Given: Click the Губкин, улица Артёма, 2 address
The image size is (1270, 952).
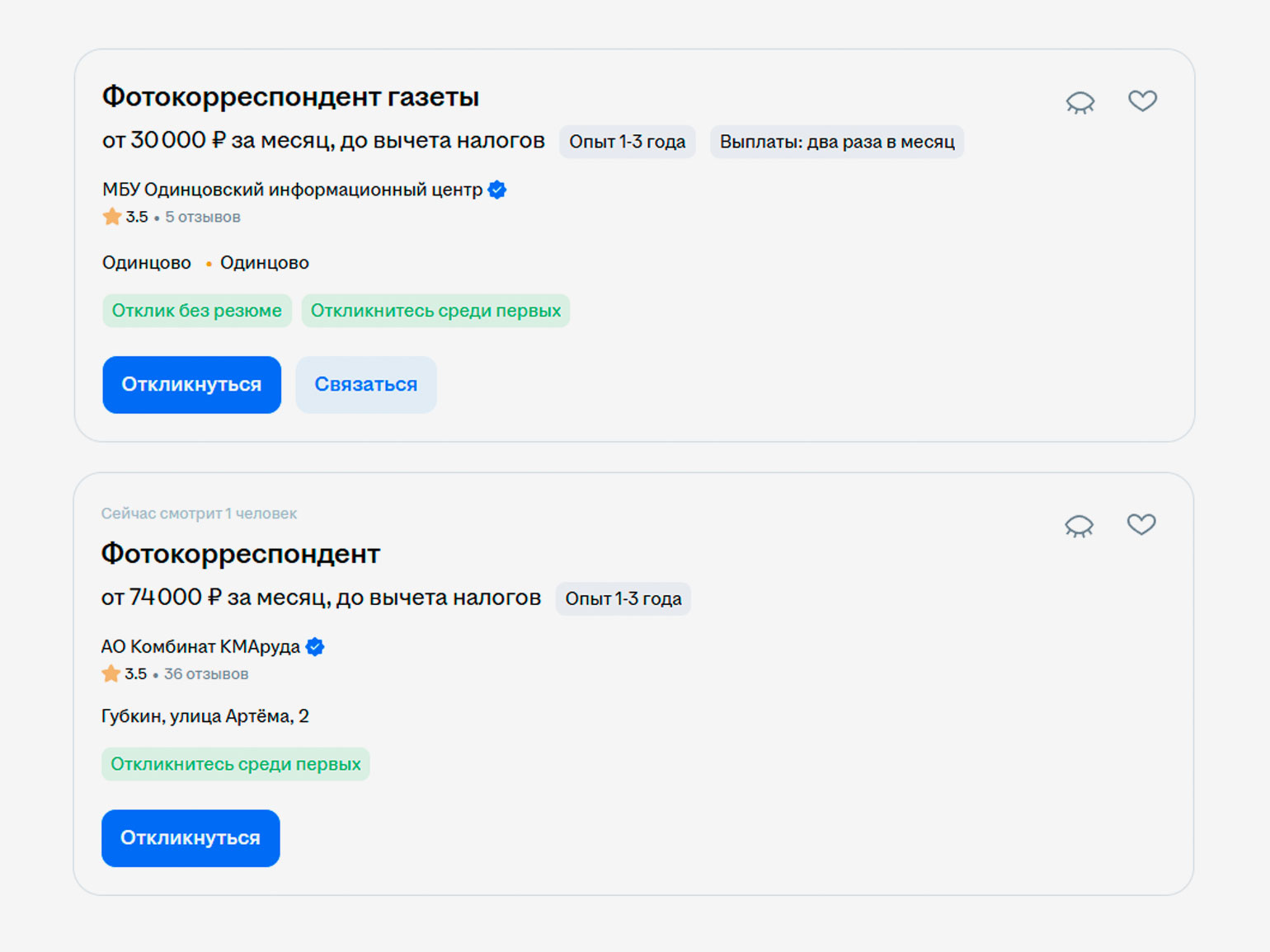Looking at the screenshot, I should (205, 716).
